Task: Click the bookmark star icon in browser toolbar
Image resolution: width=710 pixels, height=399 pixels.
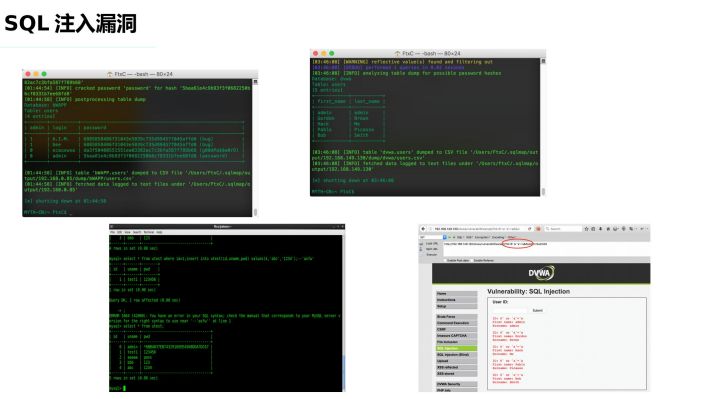Action: (586, 229)
